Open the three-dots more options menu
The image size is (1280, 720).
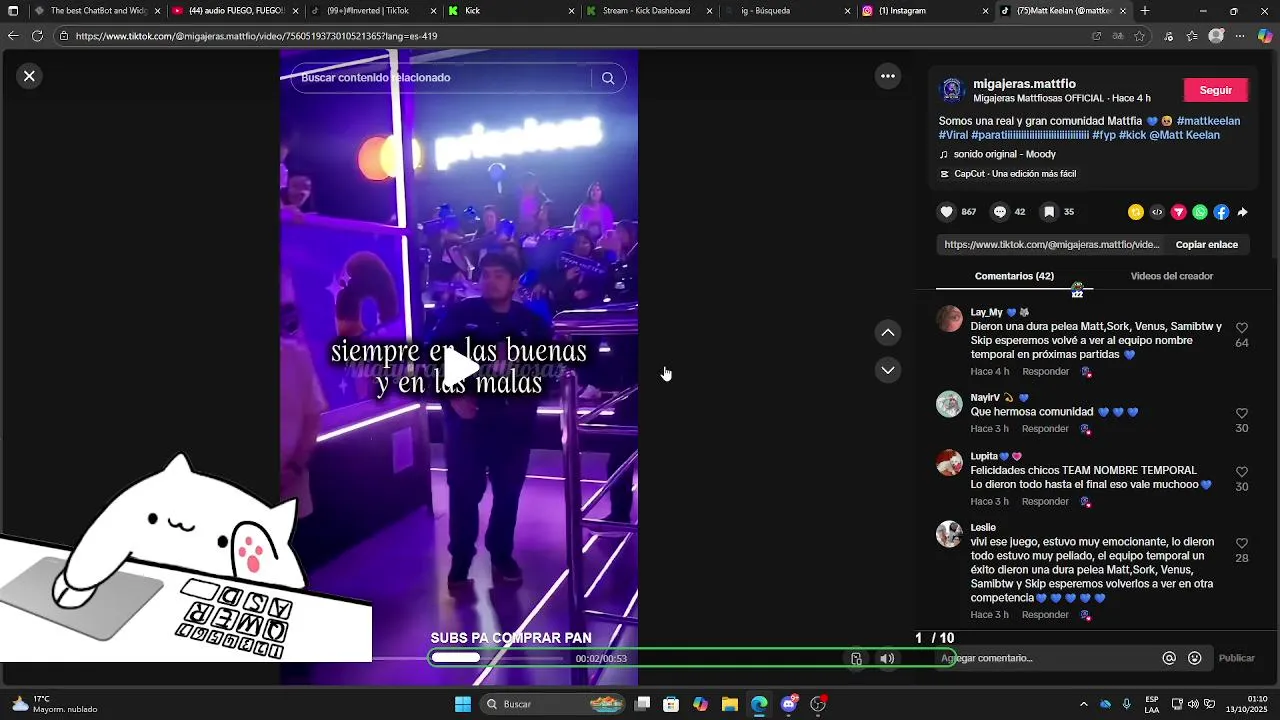[x=887, y=76]
